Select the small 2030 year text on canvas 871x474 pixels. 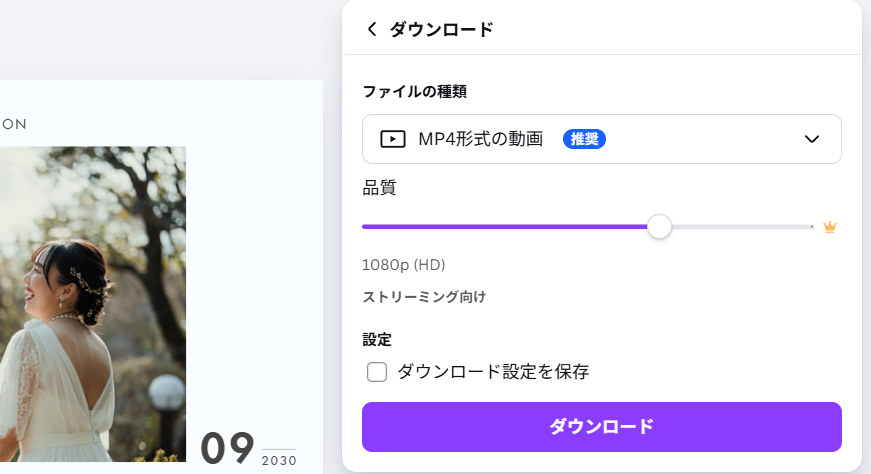279,461
